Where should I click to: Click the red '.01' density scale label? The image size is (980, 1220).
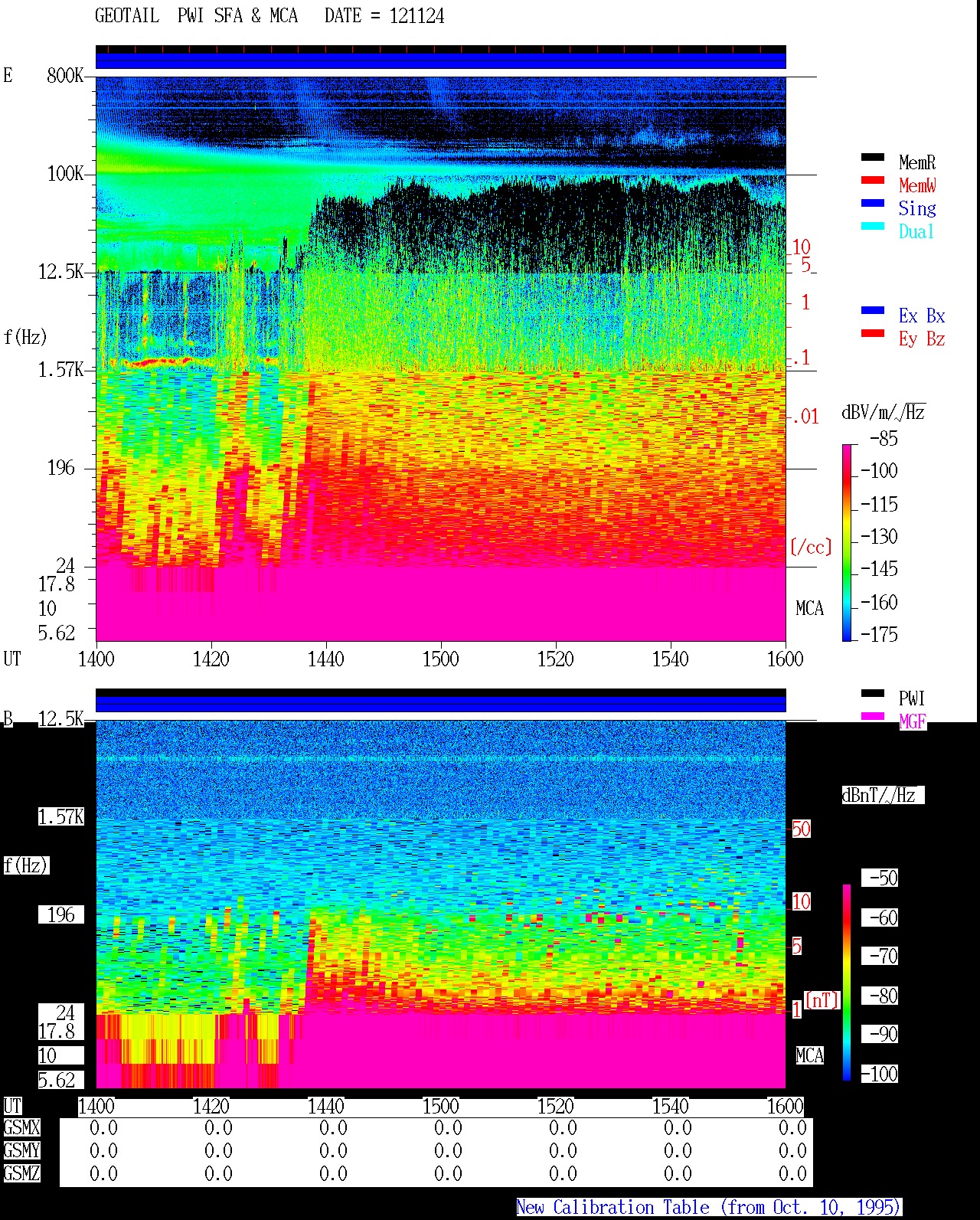[805, 417]
